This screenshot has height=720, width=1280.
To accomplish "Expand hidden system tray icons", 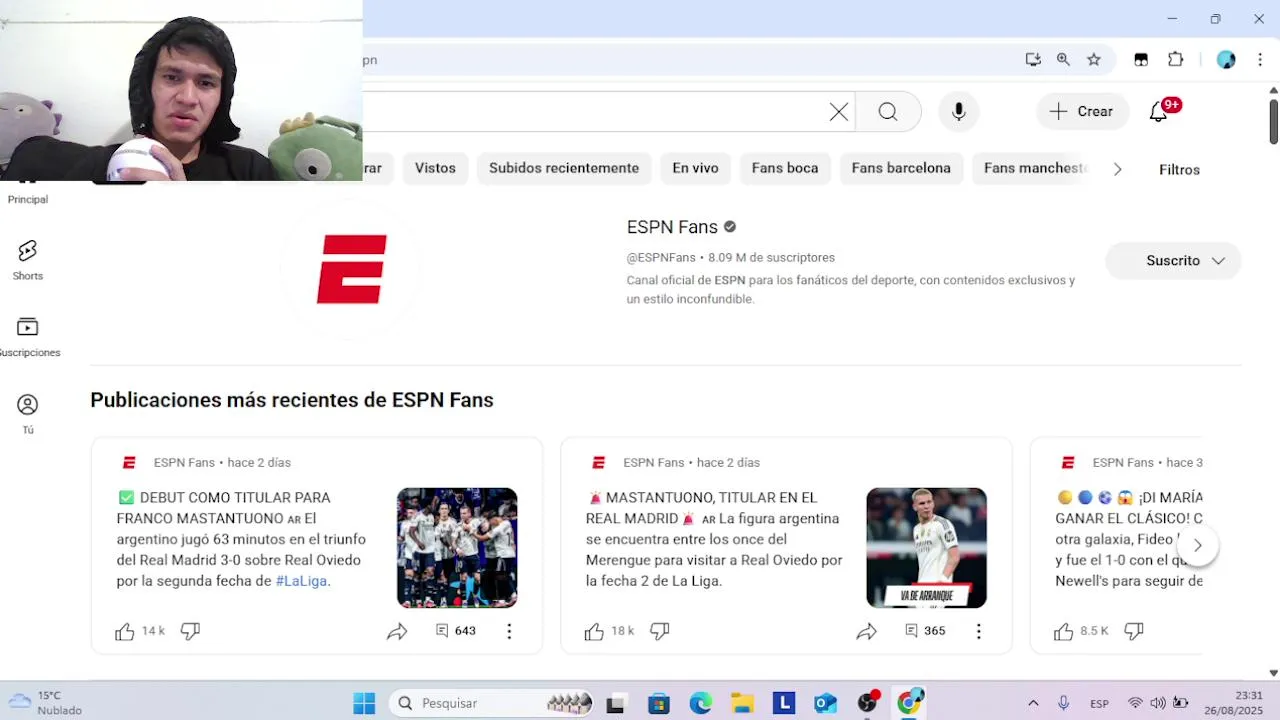I will 1033,703.
